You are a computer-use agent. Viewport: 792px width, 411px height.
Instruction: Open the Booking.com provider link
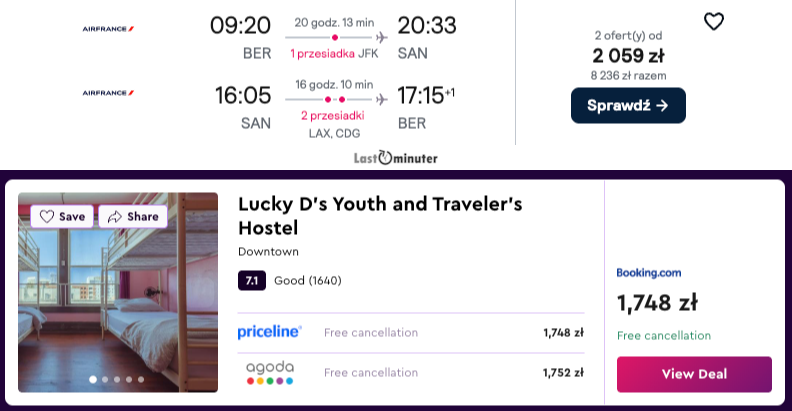(x=649, y=273)
